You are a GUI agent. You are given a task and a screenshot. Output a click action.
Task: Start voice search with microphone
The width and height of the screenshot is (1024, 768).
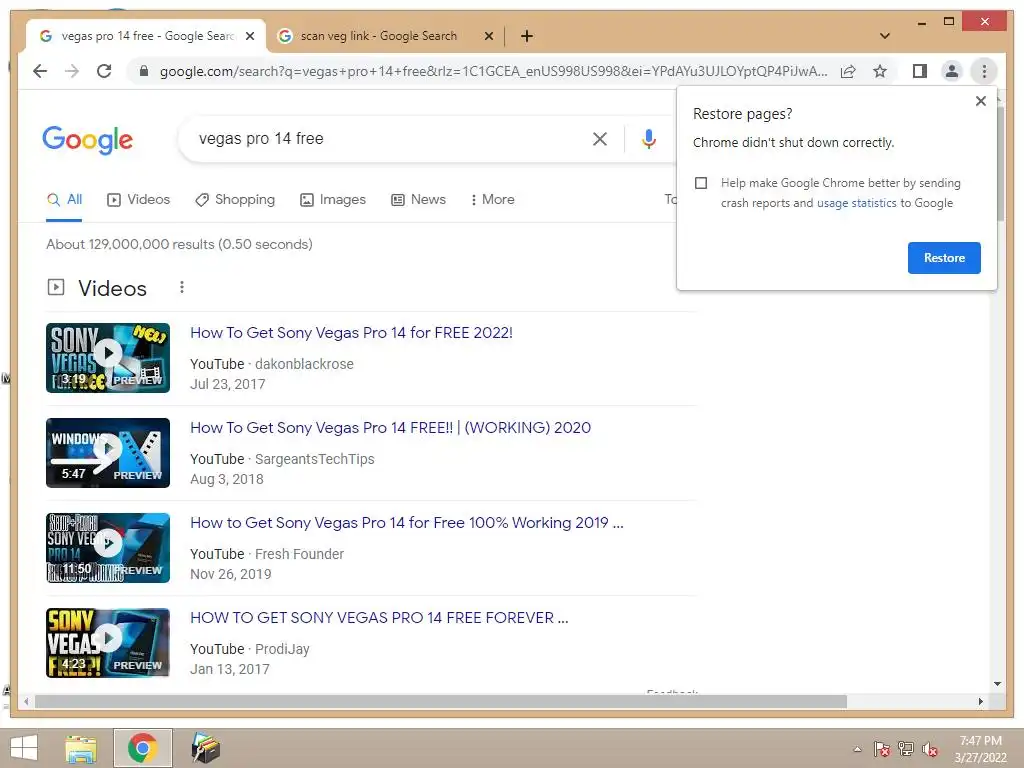click(648, 138)
